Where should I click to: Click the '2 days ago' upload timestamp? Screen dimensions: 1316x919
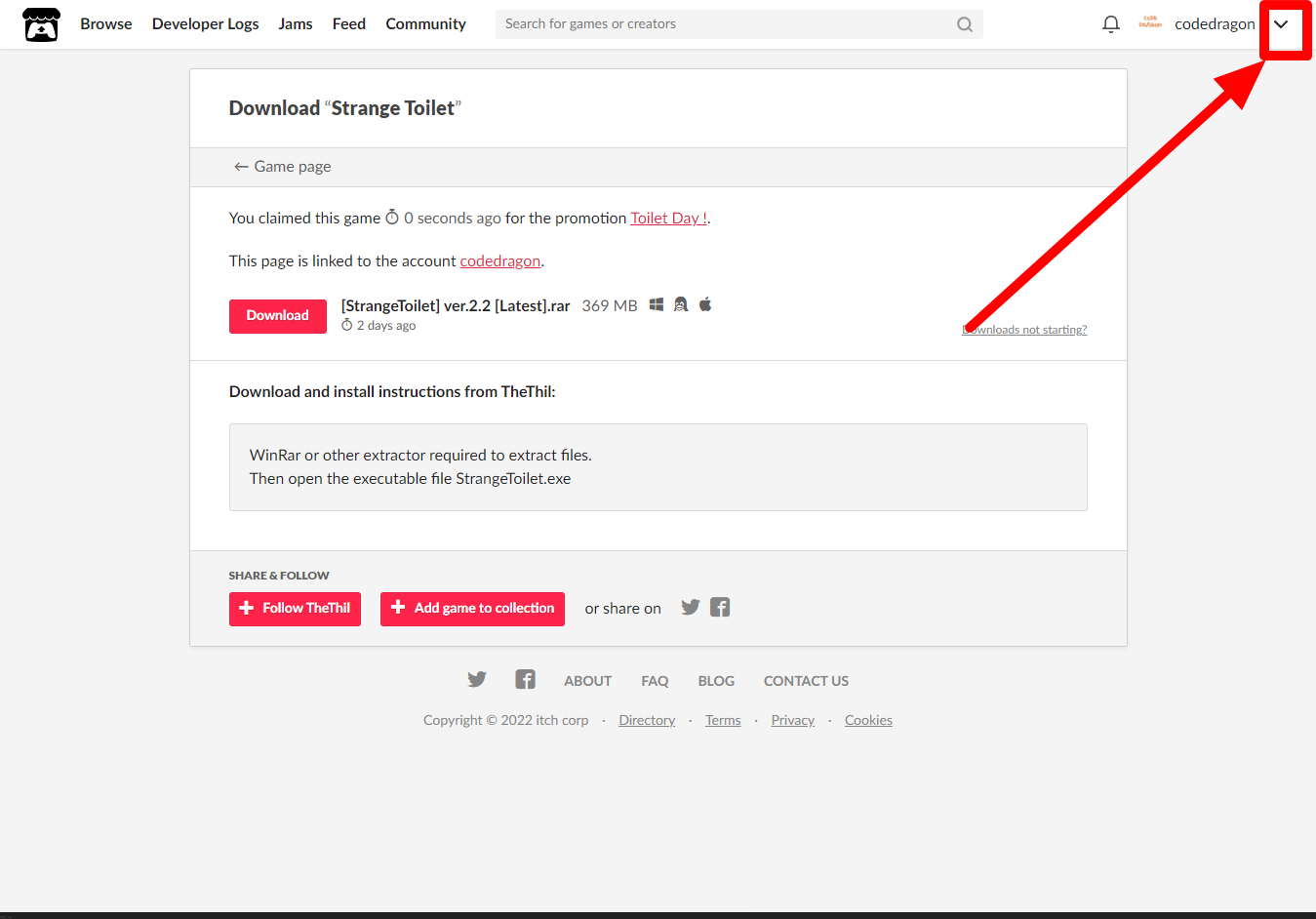pyautogui.click(x=386, y=326)
